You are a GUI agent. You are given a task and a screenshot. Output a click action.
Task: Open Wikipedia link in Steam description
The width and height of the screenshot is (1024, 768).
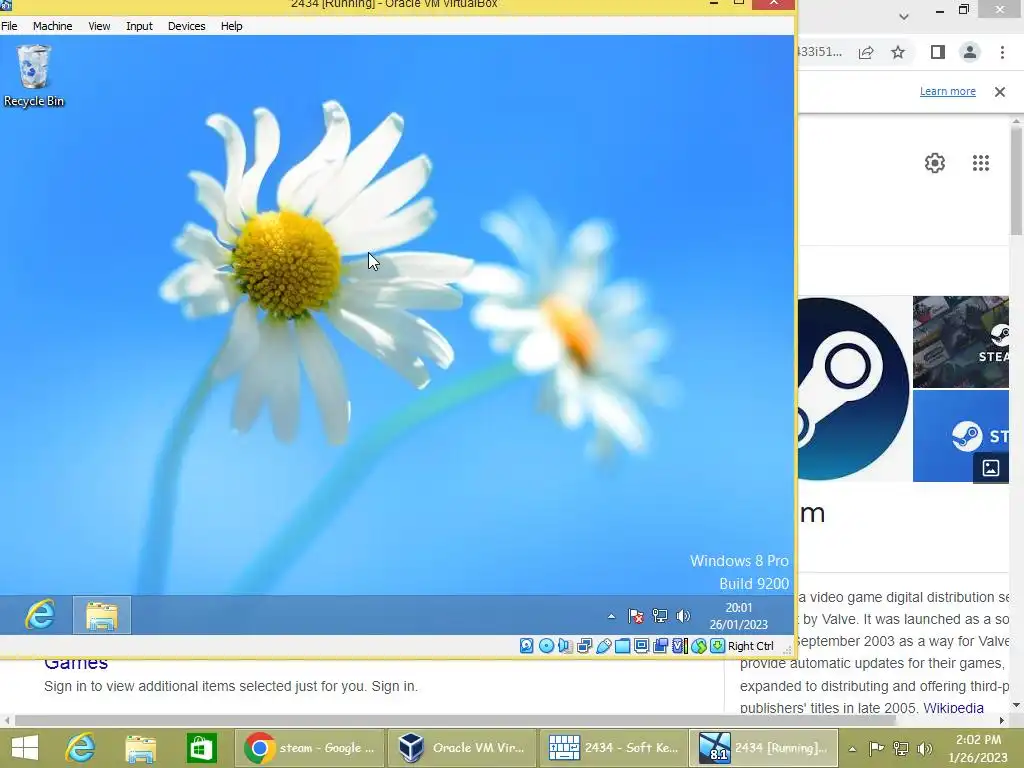pos(953,708)
